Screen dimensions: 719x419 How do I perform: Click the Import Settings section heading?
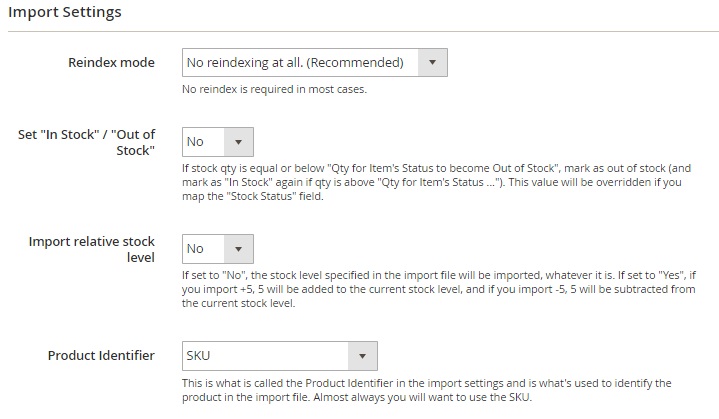coord(64,13)
